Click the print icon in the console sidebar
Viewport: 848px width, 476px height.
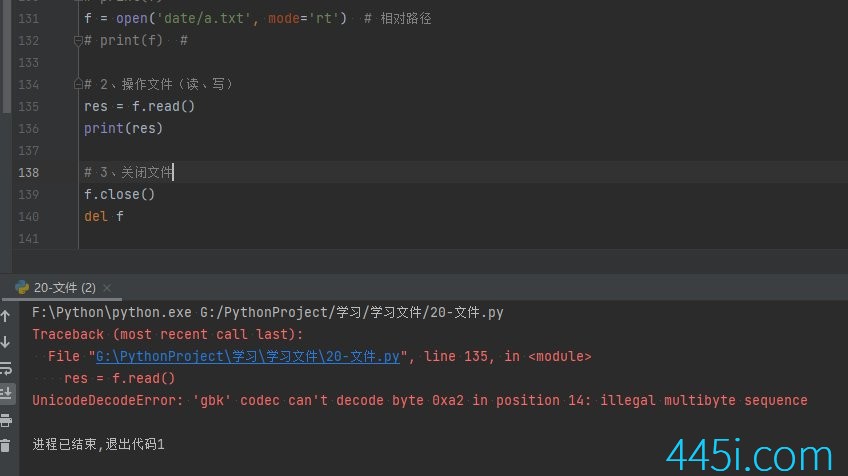(x=6, y=420)
